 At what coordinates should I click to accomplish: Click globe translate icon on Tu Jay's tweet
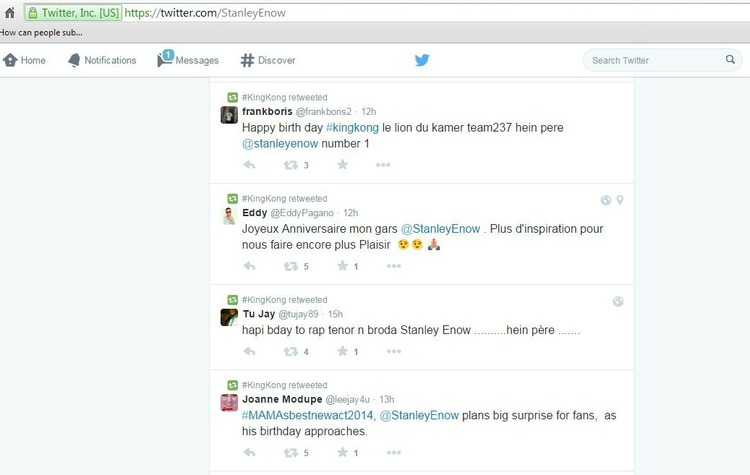pos(618,301)
